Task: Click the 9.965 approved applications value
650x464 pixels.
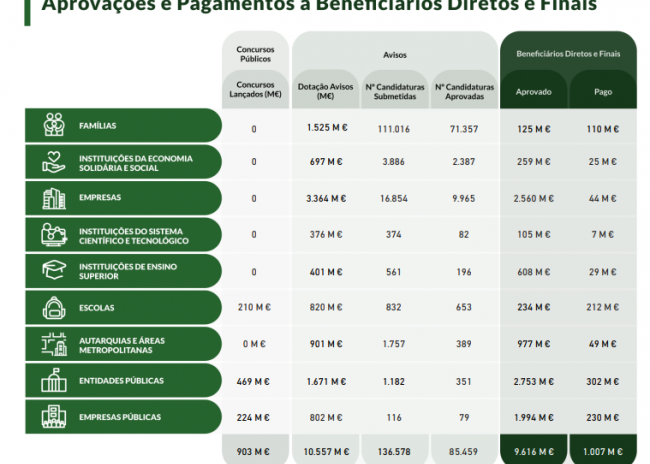Action: [x=463, y=199]
